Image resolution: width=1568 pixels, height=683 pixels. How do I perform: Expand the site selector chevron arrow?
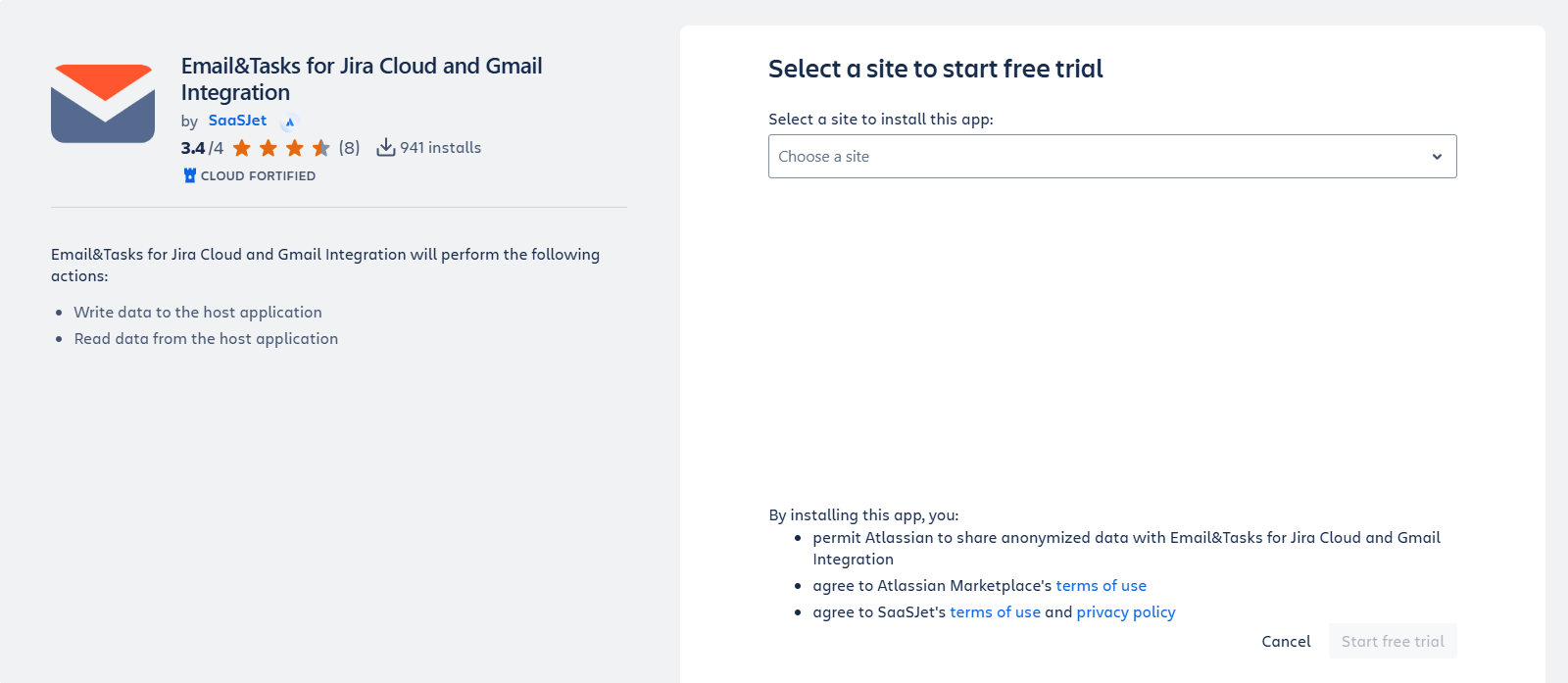tap(1438, 156)
